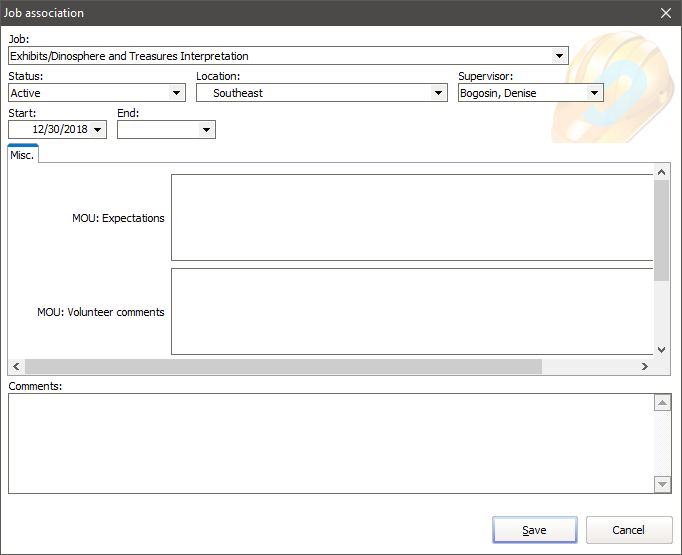Image resolution: width=682 pixels, height=555 pixels.
Task: Close the Job association dialog
Action: pyautogui.click(x=666, y=13)
